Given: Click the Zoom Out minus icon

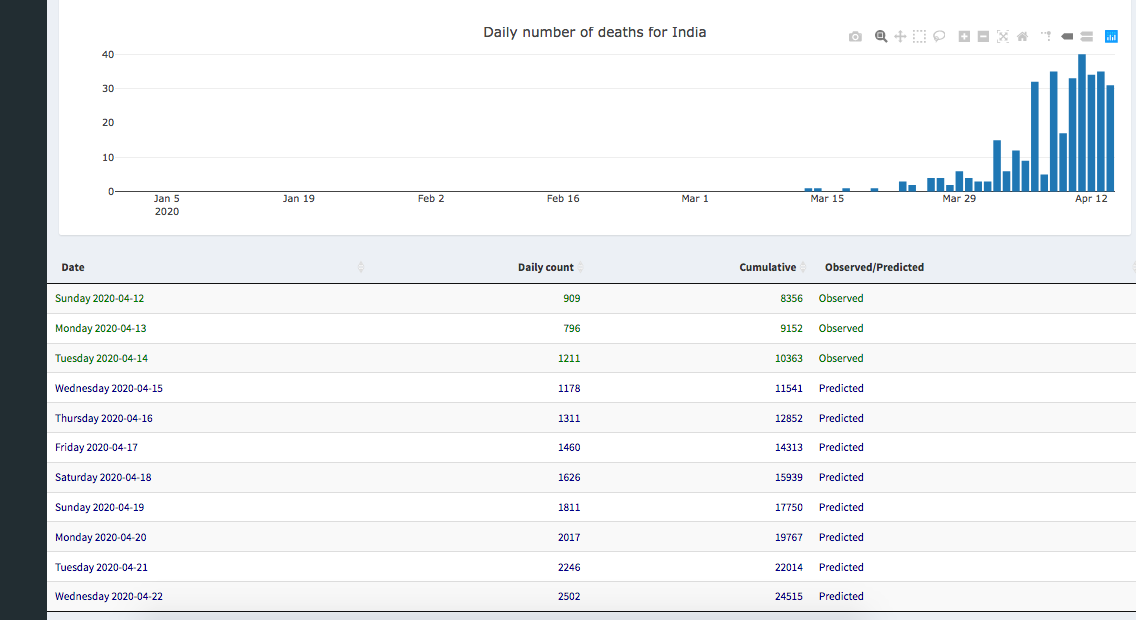Looking at the screenshot, I should click(983, 37).
